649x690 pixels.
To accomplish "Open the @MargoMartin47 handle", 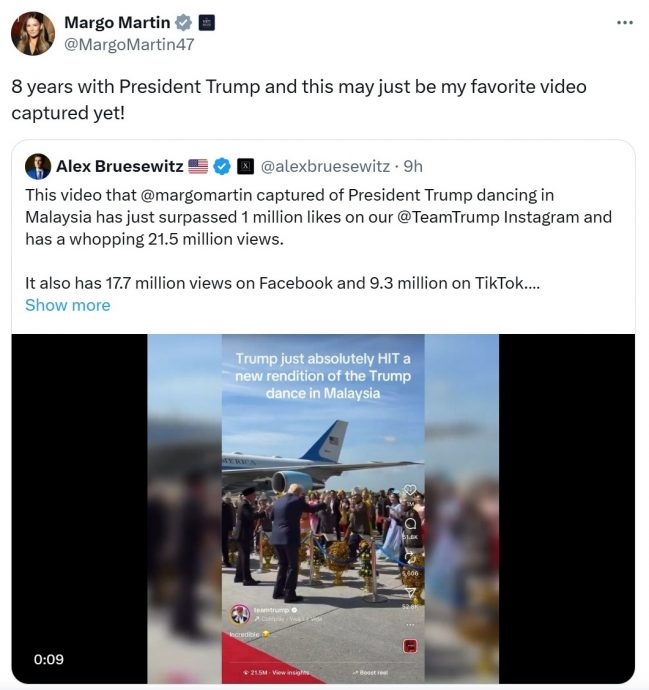I will click(x=129, y=44).
